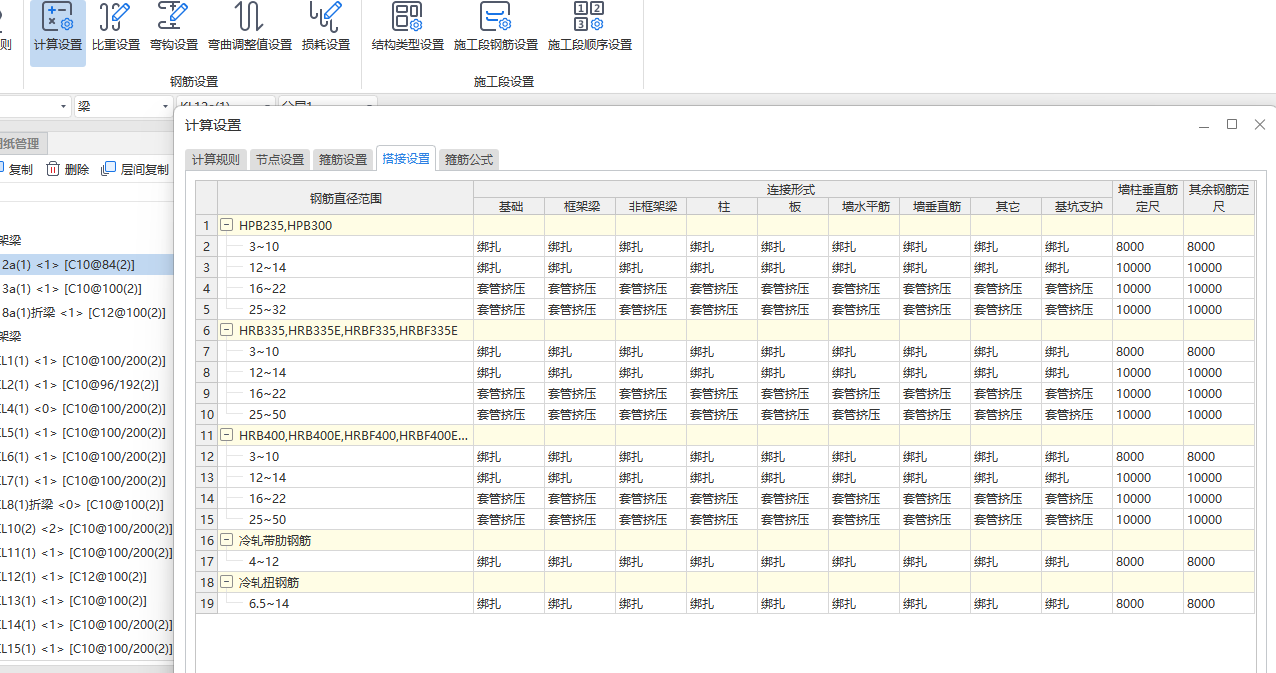Click the 层间复制 button
The image size is (1276, 673).
coord(135,170)
